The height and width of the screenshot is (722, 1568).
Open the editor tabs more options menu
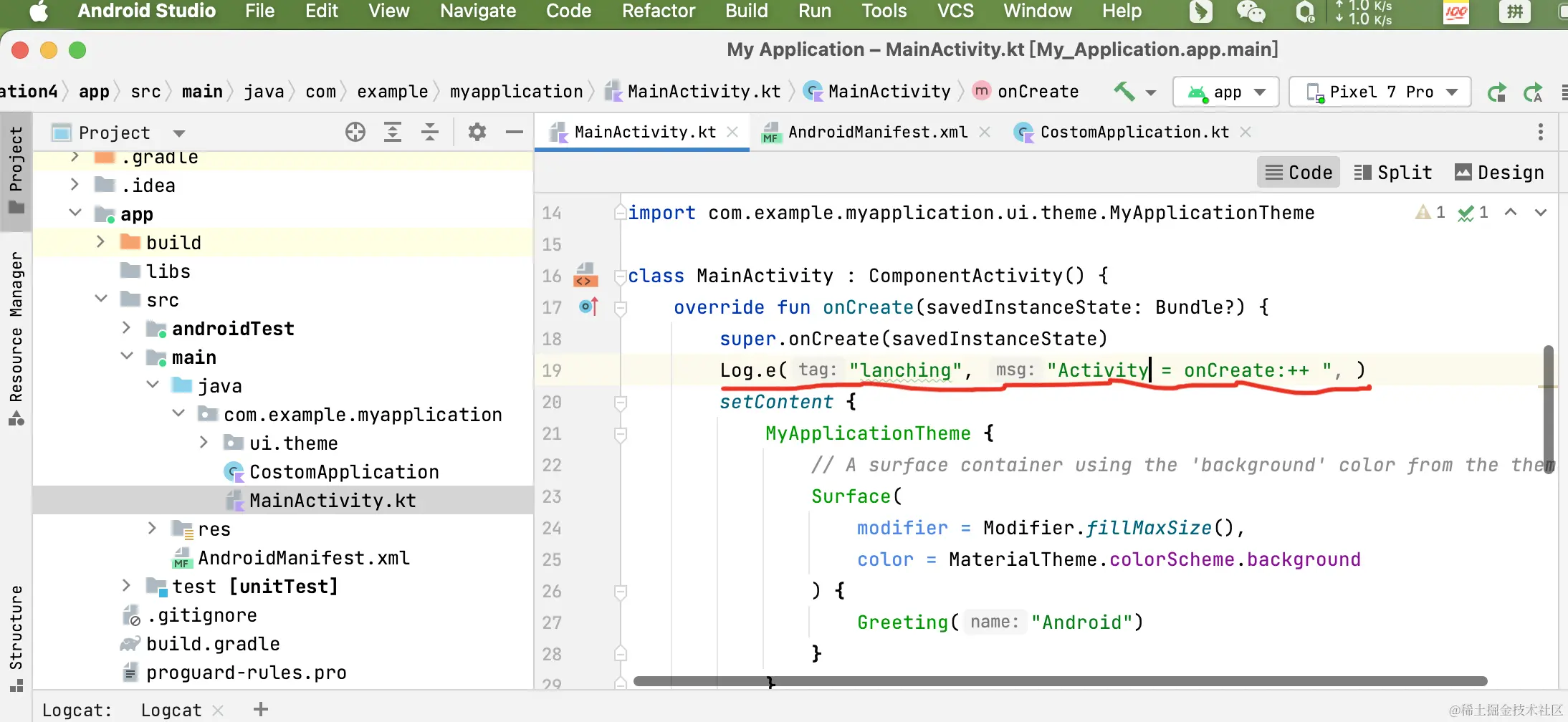coord(1541,132)
